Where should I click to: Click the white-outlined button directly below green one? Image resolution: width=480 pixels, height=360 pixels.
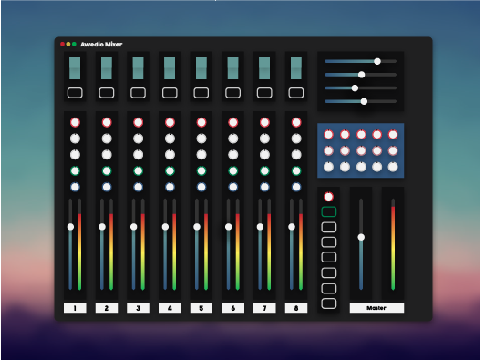[x=329, y=227]
